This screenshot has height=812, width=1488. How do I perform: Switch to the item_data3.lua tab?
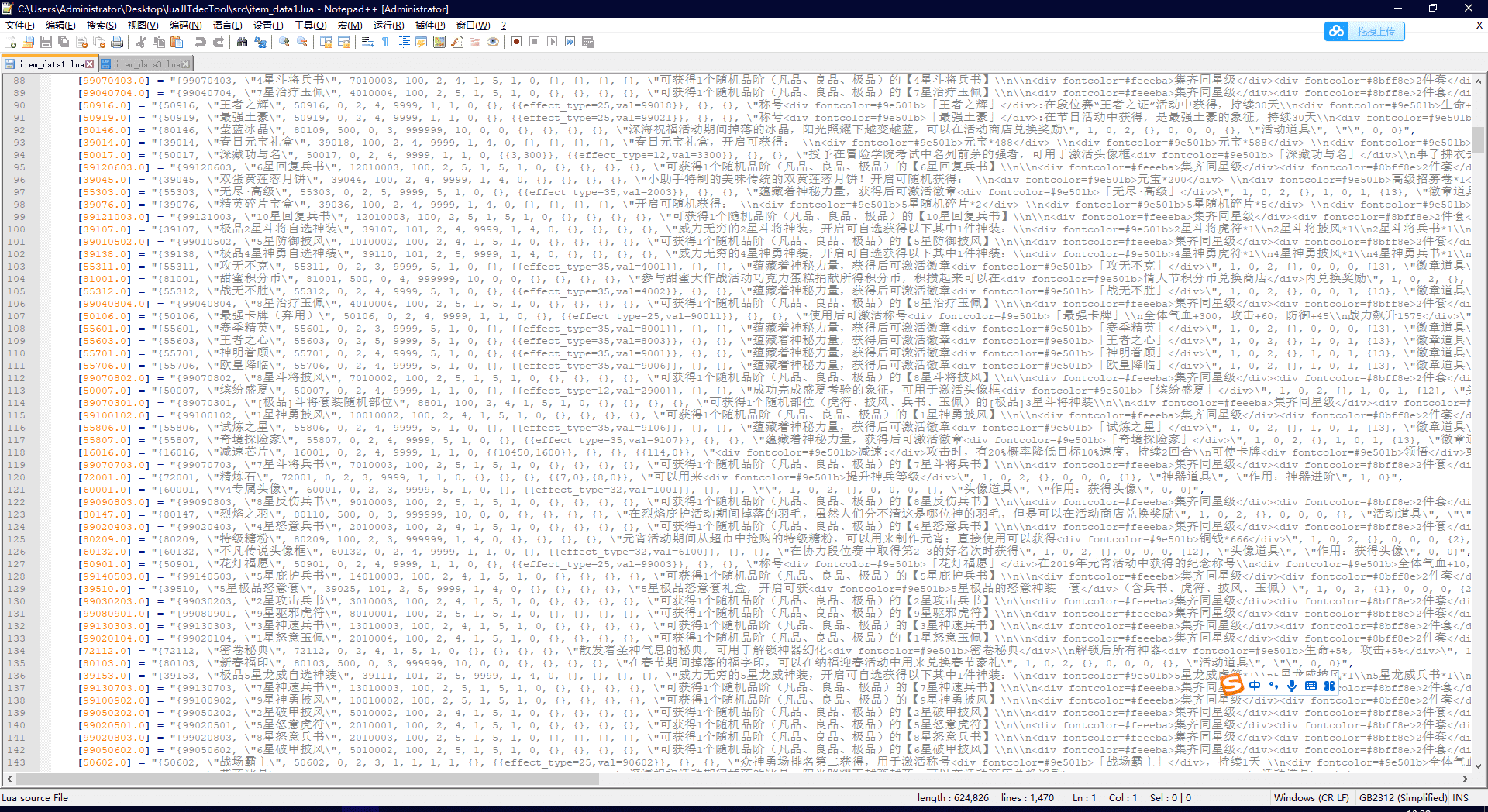[145, 64]
